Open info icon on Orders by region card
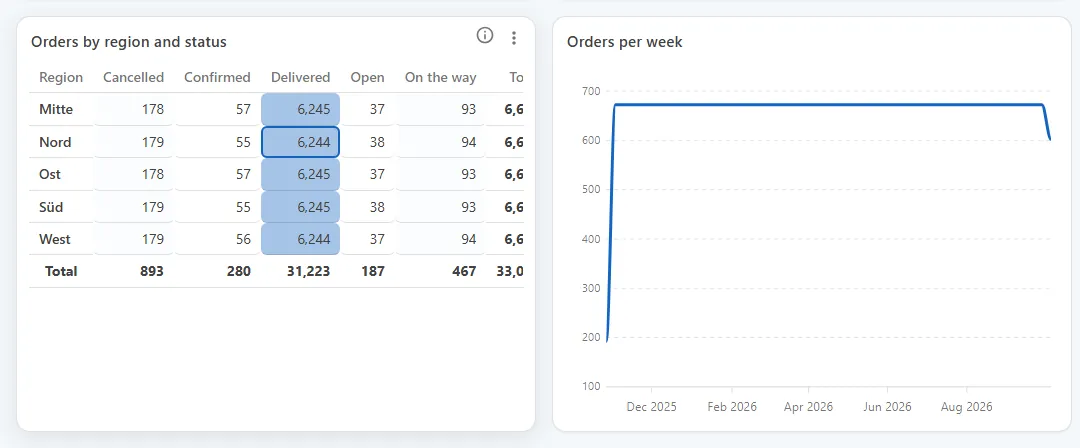 click(x=485, y=35)
